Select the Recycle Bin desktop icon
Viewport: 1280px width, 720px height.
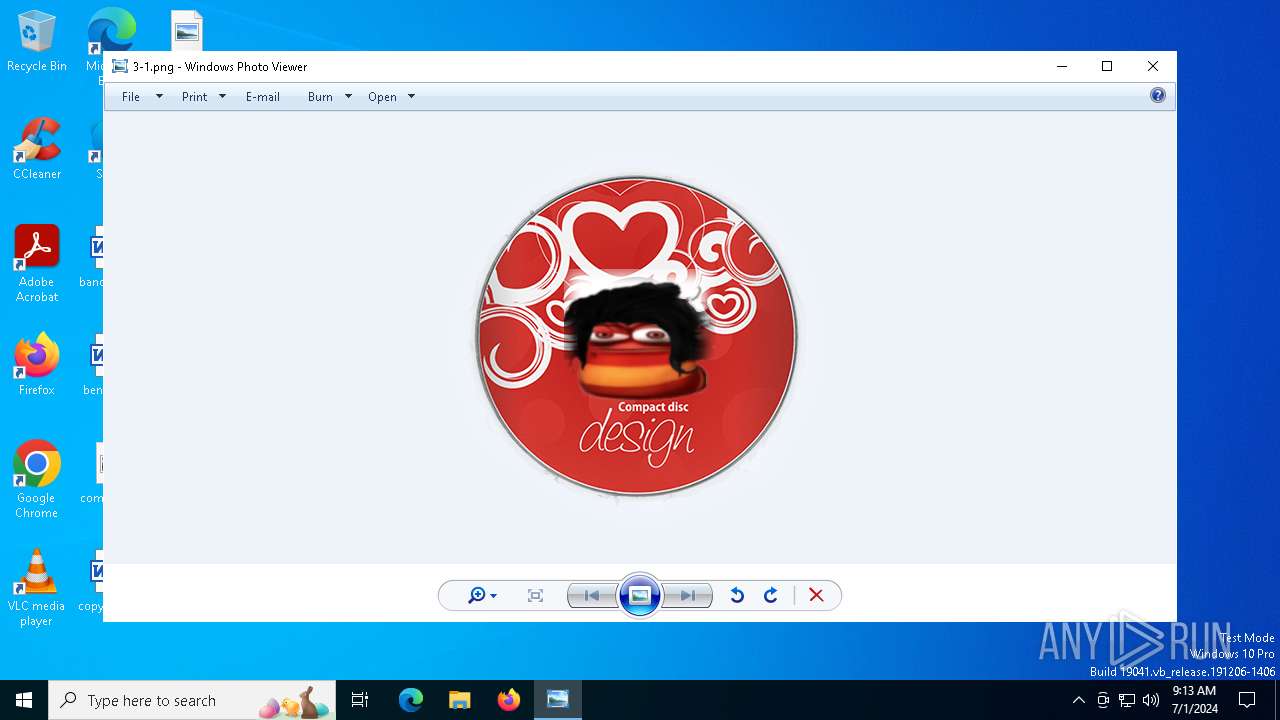pos(37,42)
